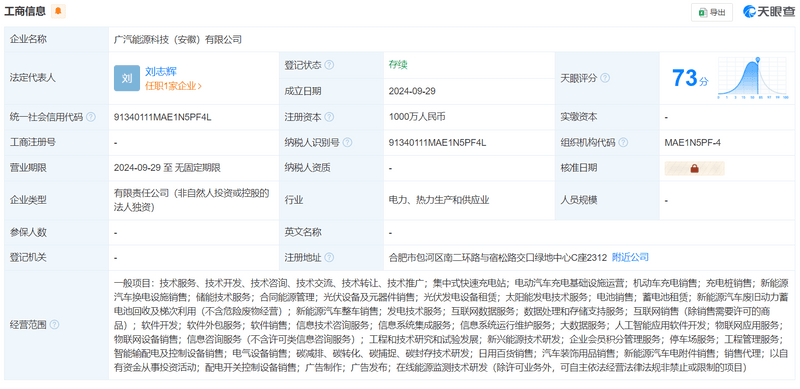Click the orange bell alert icon

pos(58,11)
